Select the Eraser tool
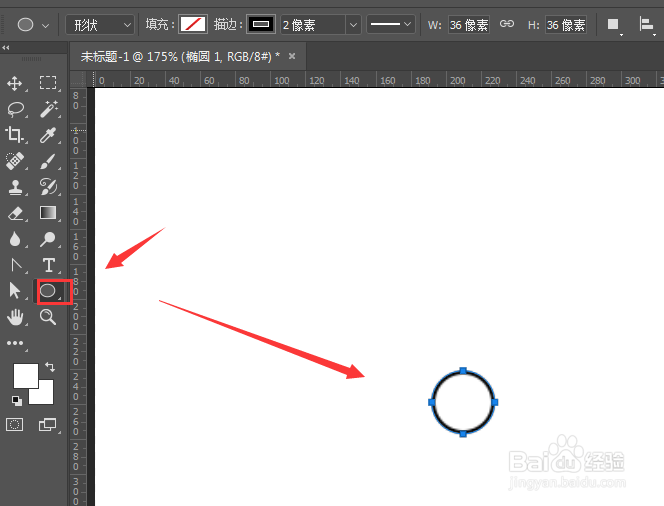The width and height of the screenshot is (664, 506). point(16,213)
